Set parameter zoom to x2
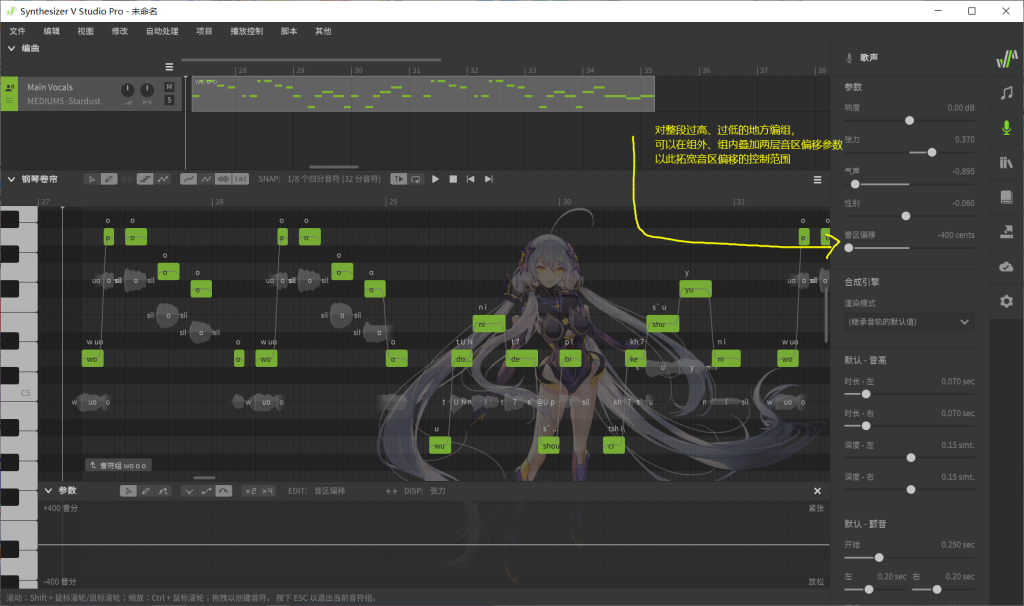The image size is (1024, 606). [x=250, y=491]
